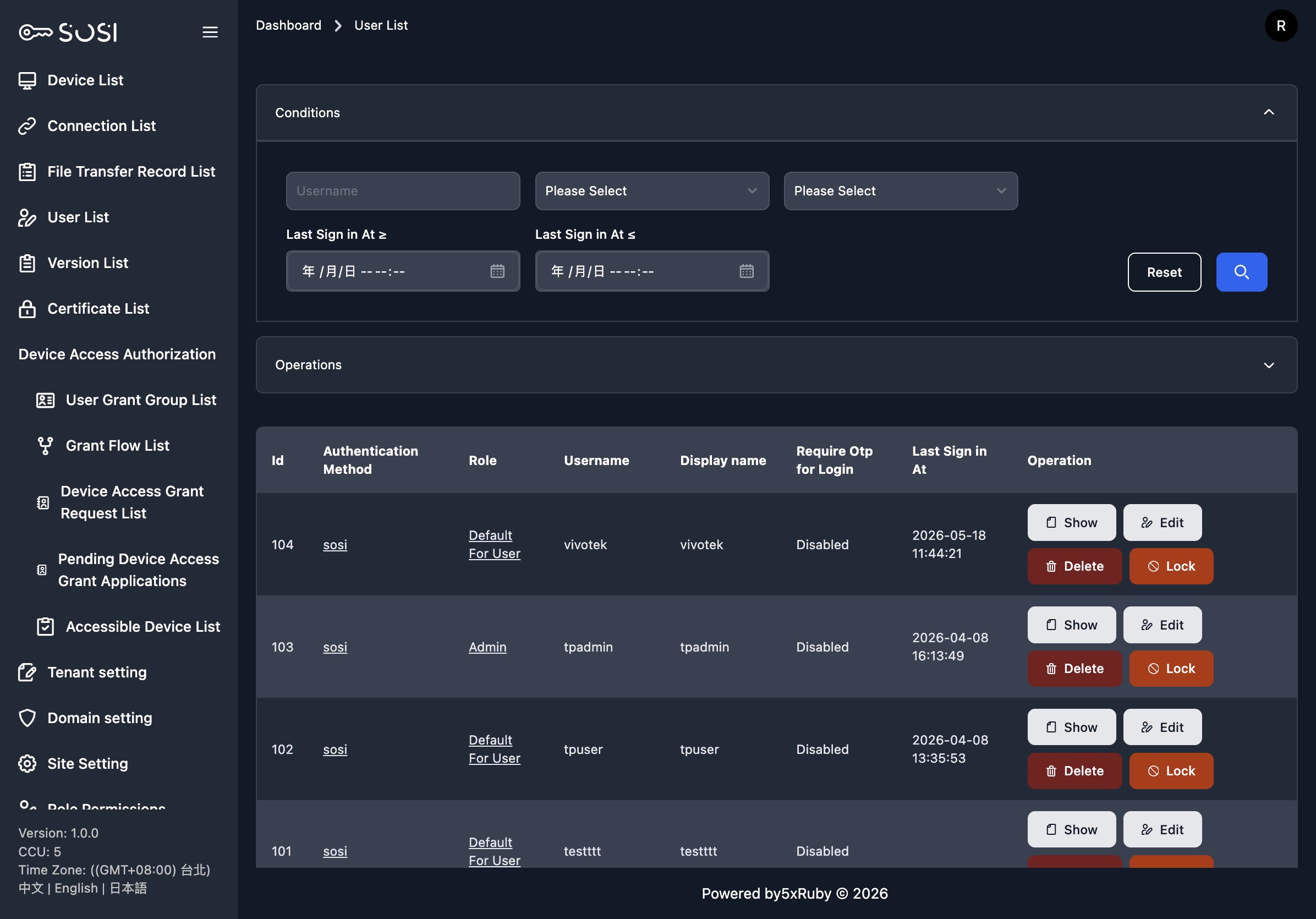Screen dimensions: 1316x919
Task: Click the Grant Flow branch icon
Action: point(45,445)
